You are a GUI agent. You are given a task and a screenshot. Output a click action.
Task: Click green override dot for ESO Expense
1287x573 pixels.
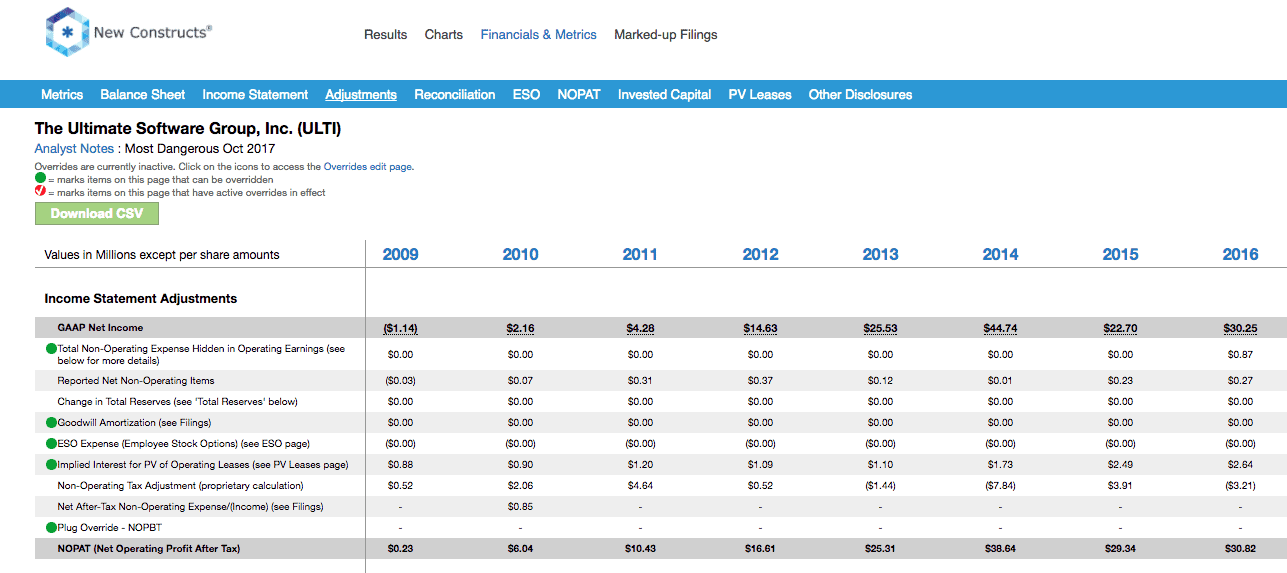click(x=51, y=443)
